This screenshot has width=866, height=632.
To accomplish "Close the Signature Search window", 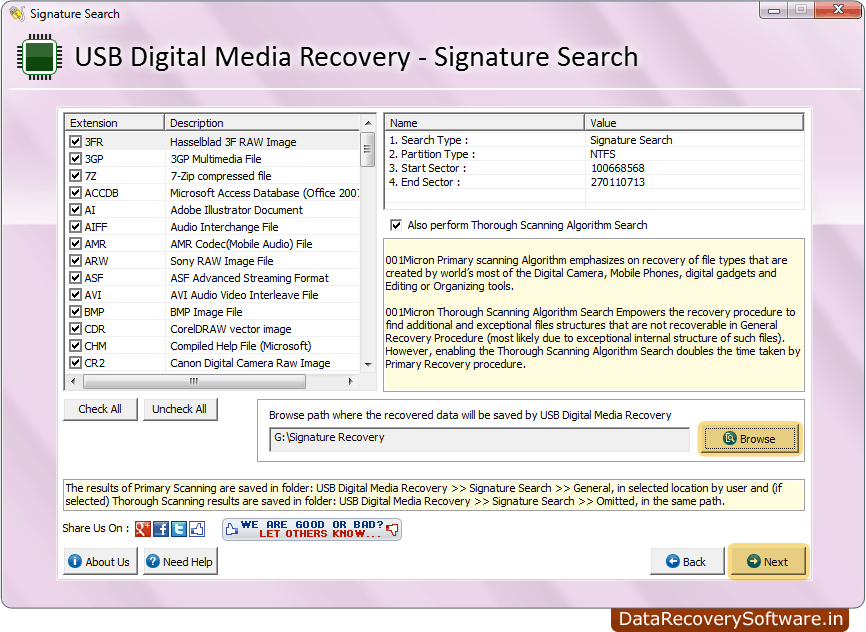I will [x=838, y=10].
